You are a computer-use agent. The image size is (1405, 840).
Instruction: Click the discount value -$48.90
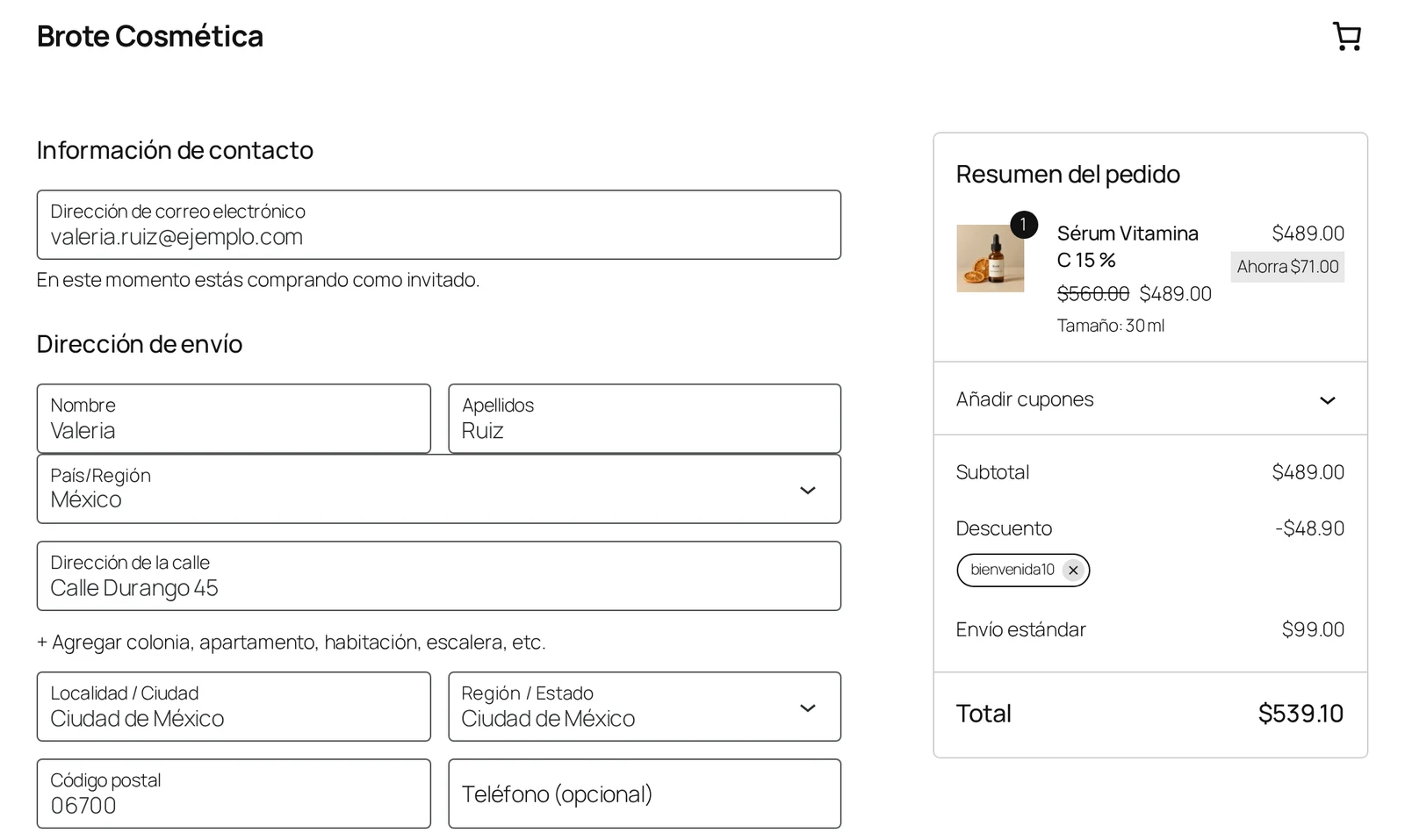(1309, 528)
